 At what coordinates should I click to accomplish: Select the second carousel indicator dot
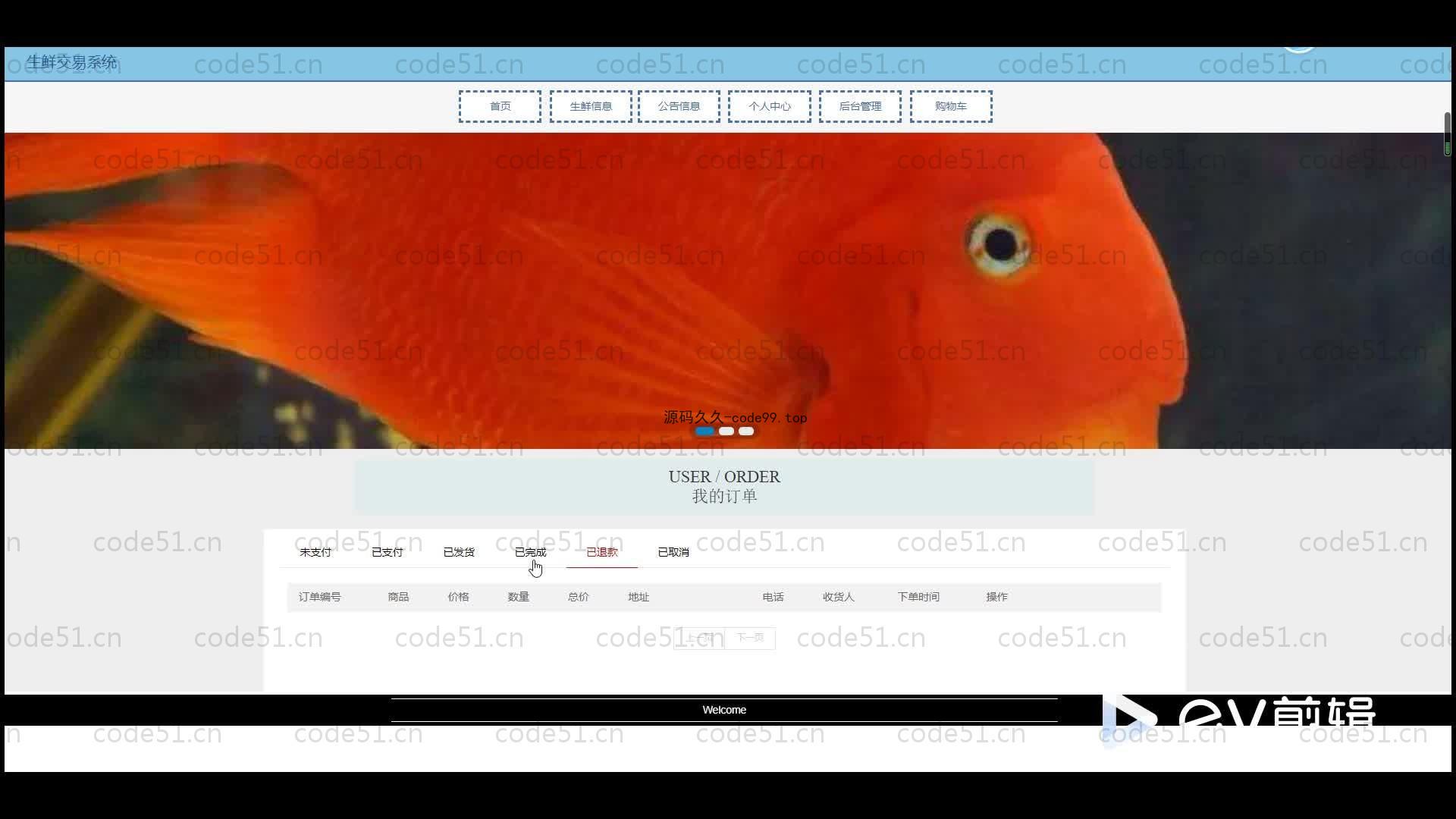(726, 431)
